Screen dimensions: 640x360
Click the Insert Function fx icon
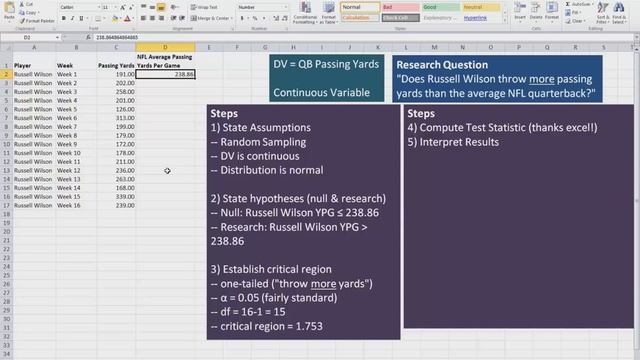coord(88,37)
